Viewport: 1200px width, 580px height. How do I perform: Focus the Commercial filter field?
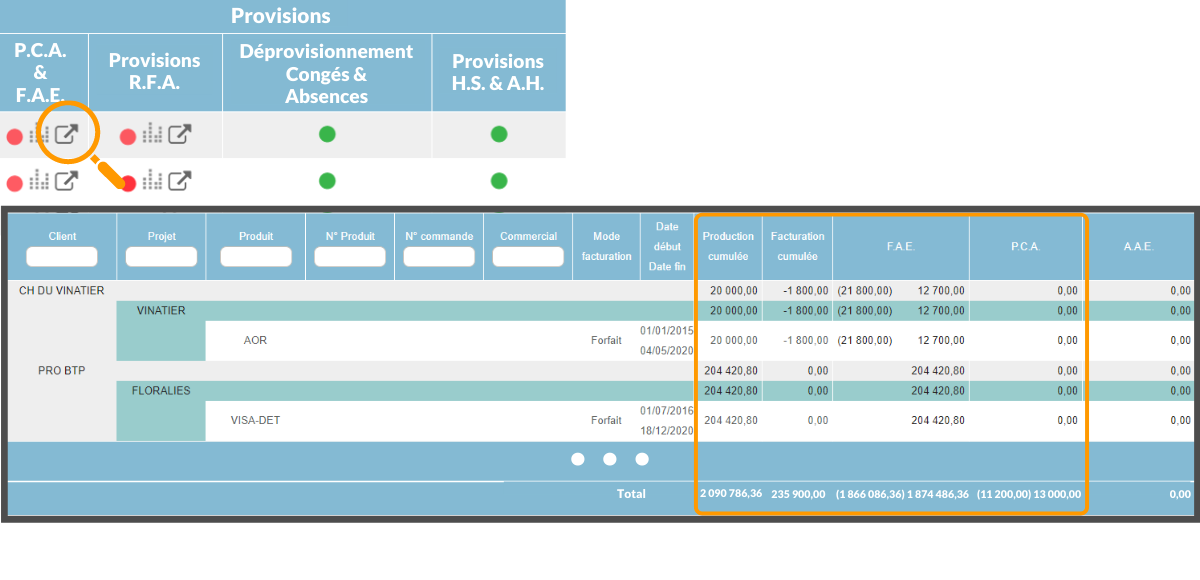click(x=528, y=257)
